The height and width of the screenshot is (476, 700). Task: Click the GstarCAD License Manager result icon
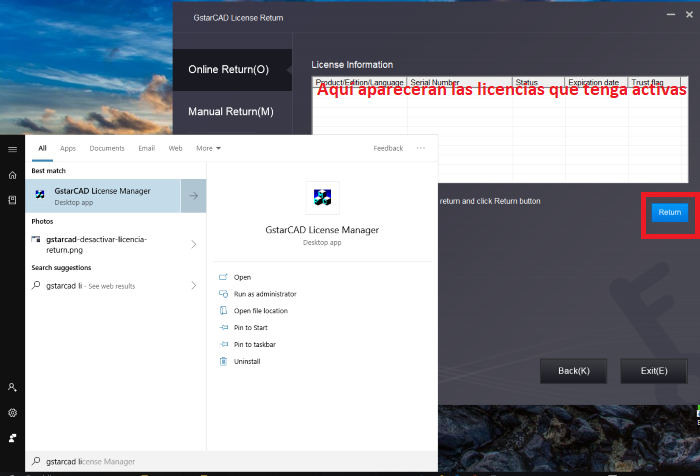pos(40,194)
